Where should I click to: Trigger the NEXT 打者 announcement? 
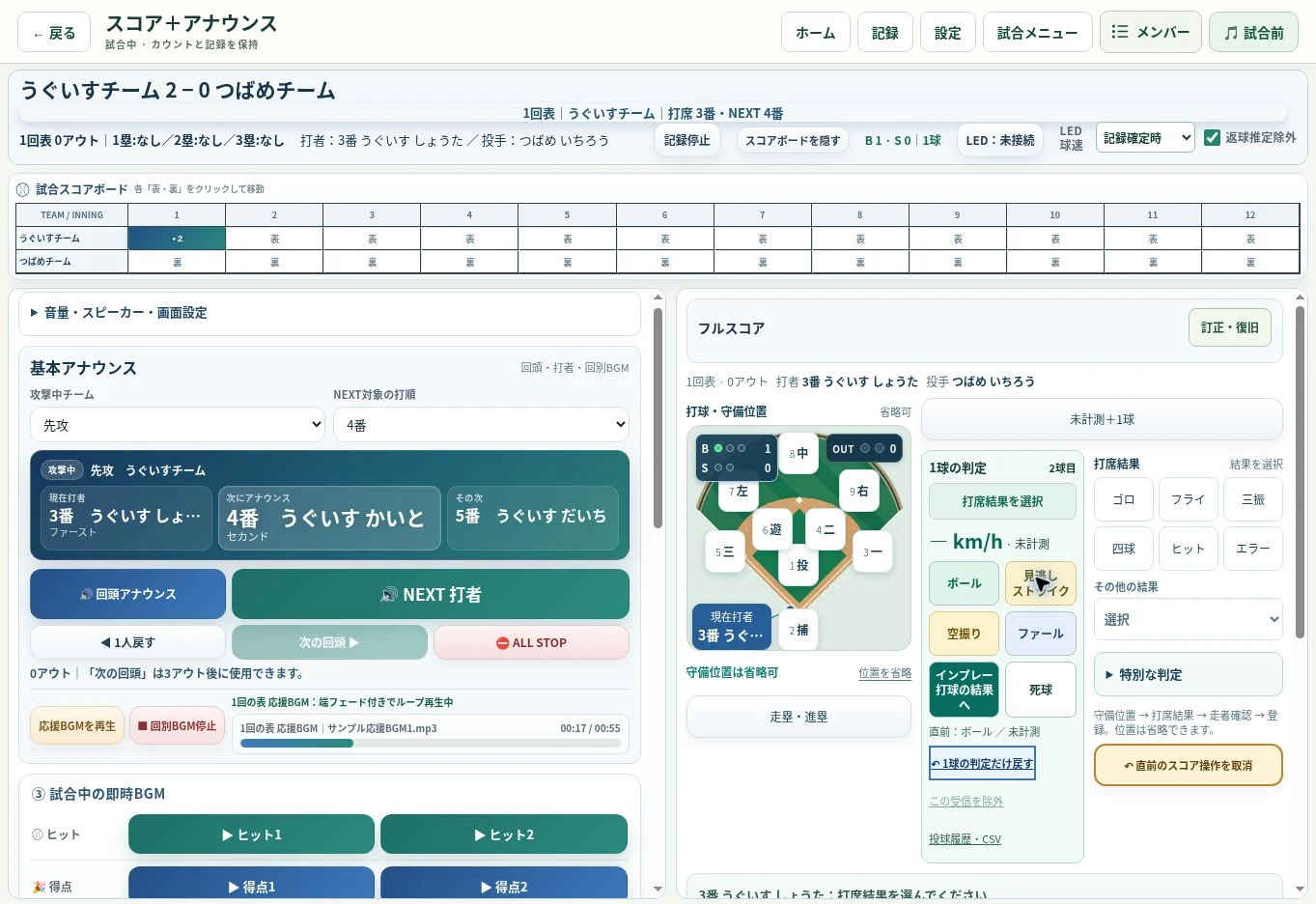431,594
